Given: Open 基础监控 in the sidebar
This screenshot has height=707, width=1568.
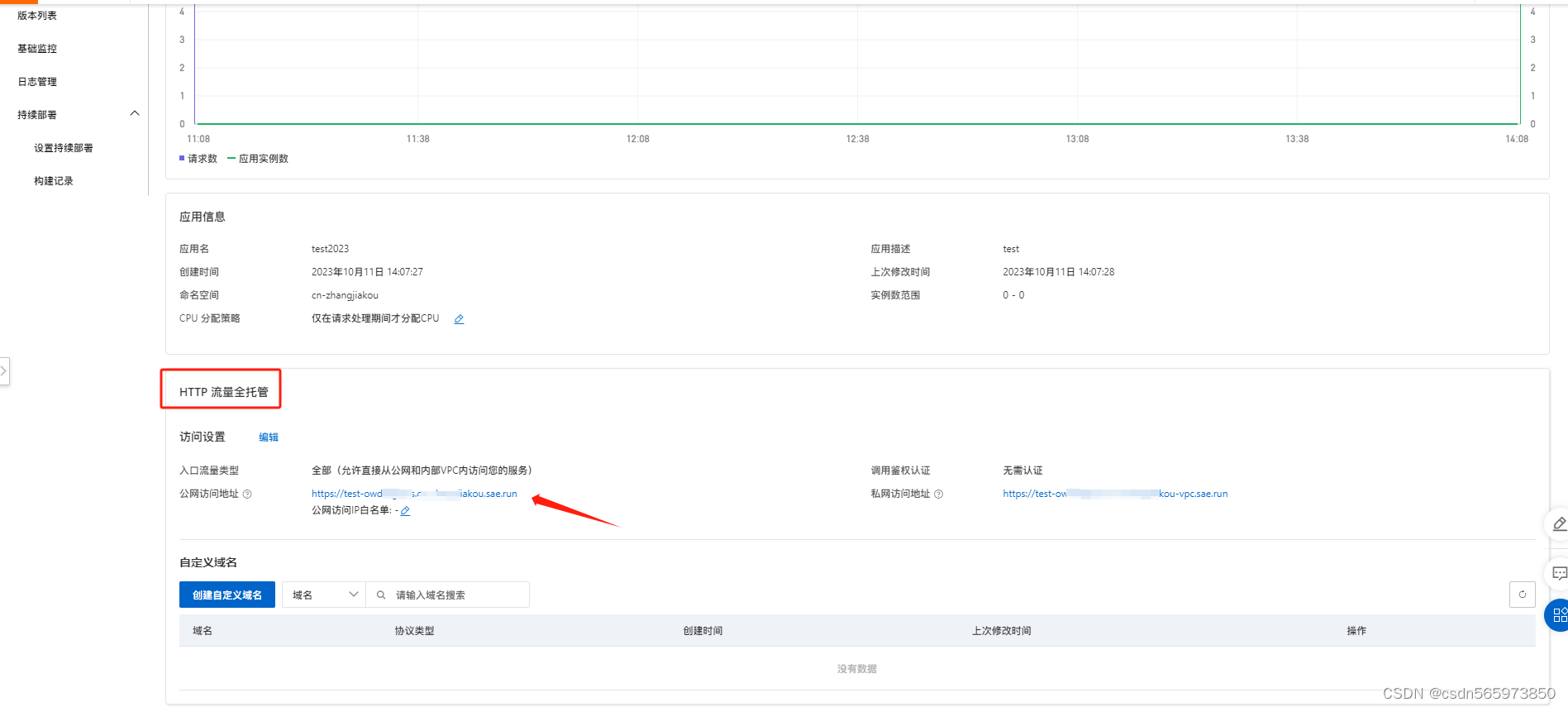Looking at the screenshot, I should point(37,49).
